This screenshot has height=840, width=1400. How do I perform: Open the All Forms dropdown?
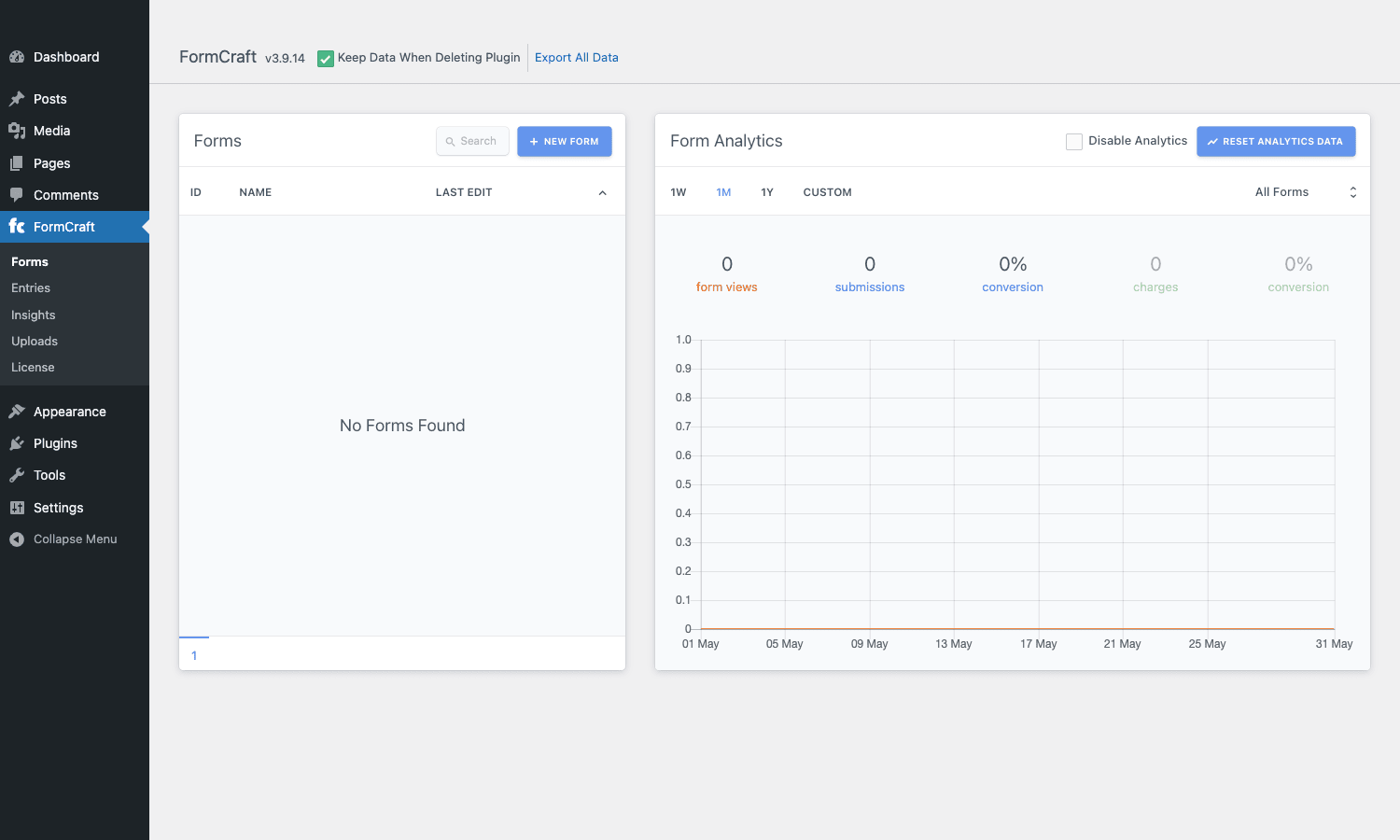pyautogui.click(x=1305, y=192)
